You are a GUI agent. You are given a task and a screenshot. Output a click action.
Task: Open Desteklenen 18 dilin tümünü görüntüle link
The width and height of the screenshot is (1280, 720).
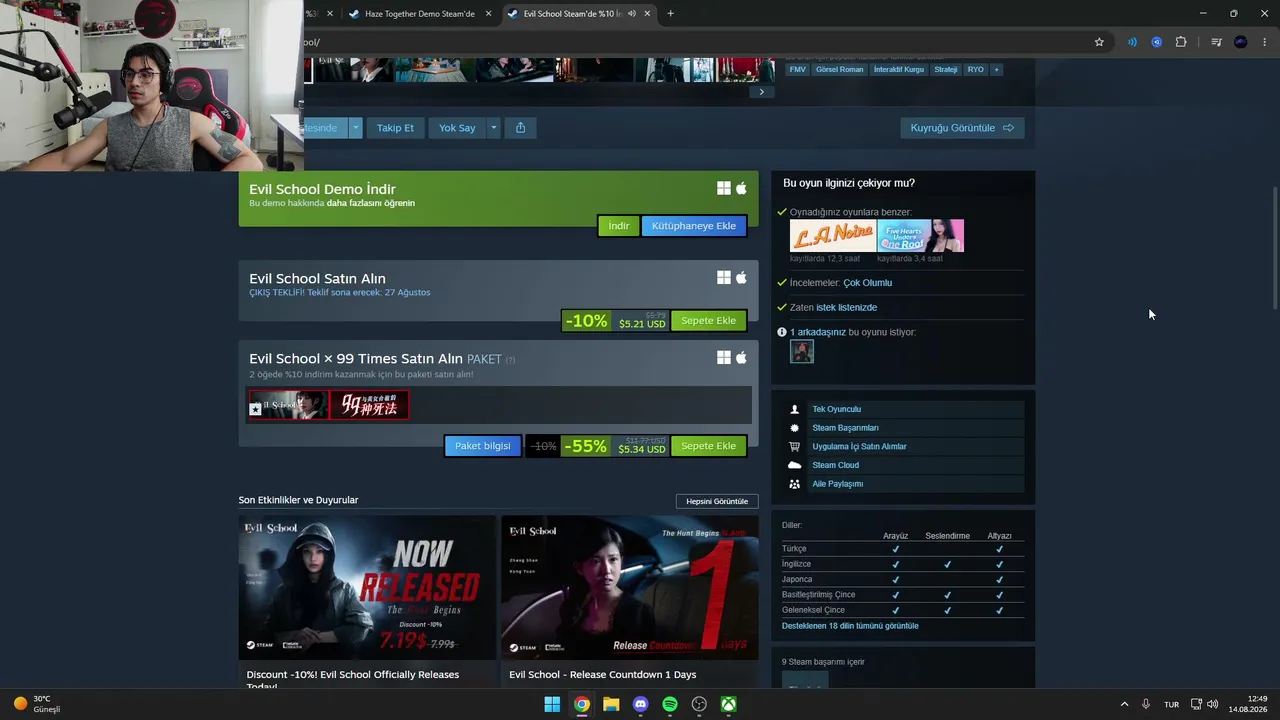tap(850, 626)
